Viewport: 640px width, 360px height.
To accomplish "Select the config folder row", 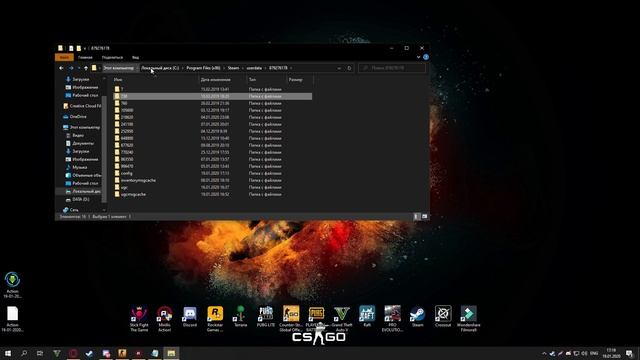I will pos(212,173).
